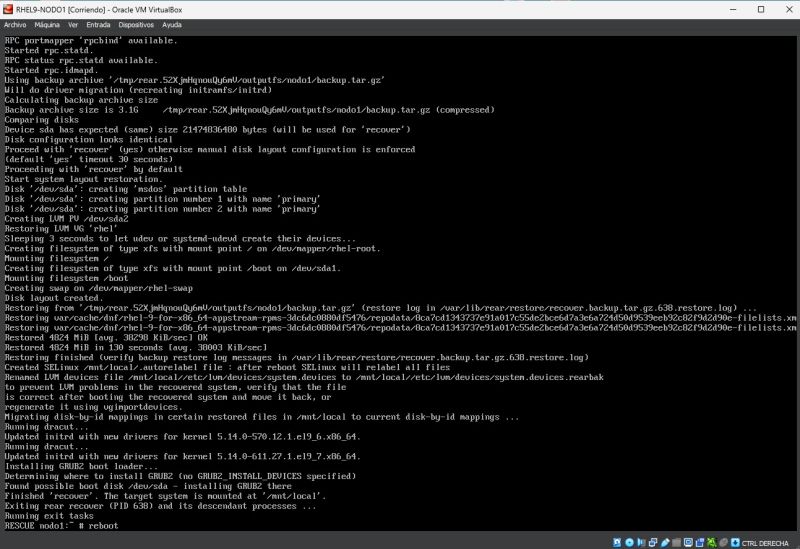
Task: Close the RHEL9-NODO1 VirtualBox window
Action: tap(788, 9)
